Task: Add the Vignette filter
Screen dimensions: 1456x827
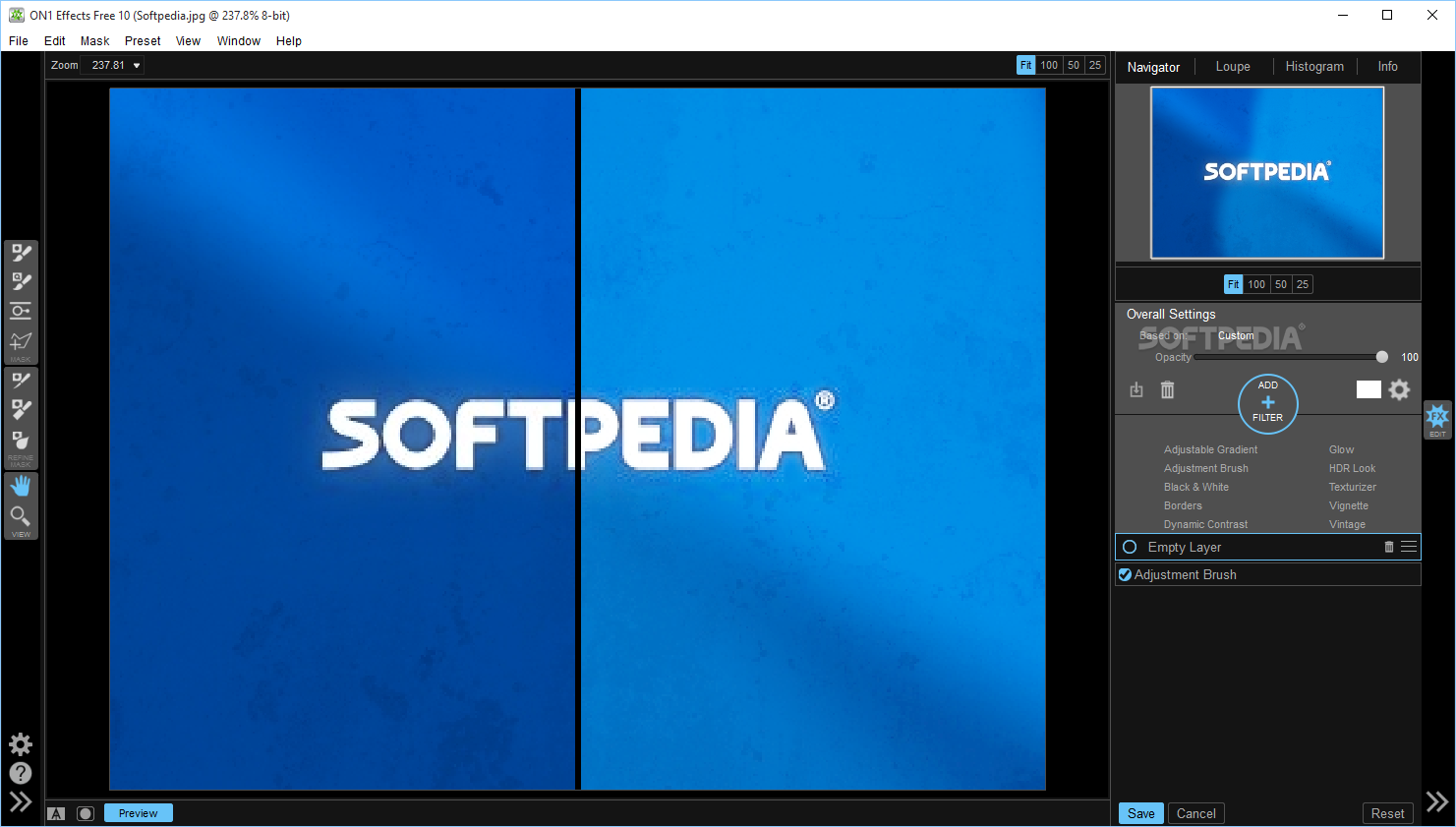Action: 1348,505
